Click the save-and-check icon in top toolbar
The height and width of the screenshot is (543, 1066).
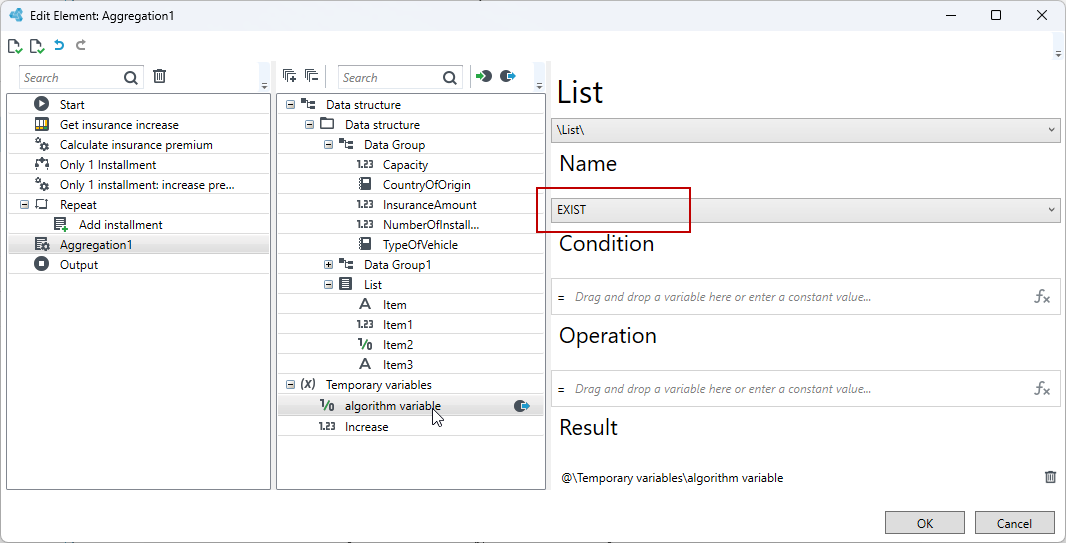14,46
